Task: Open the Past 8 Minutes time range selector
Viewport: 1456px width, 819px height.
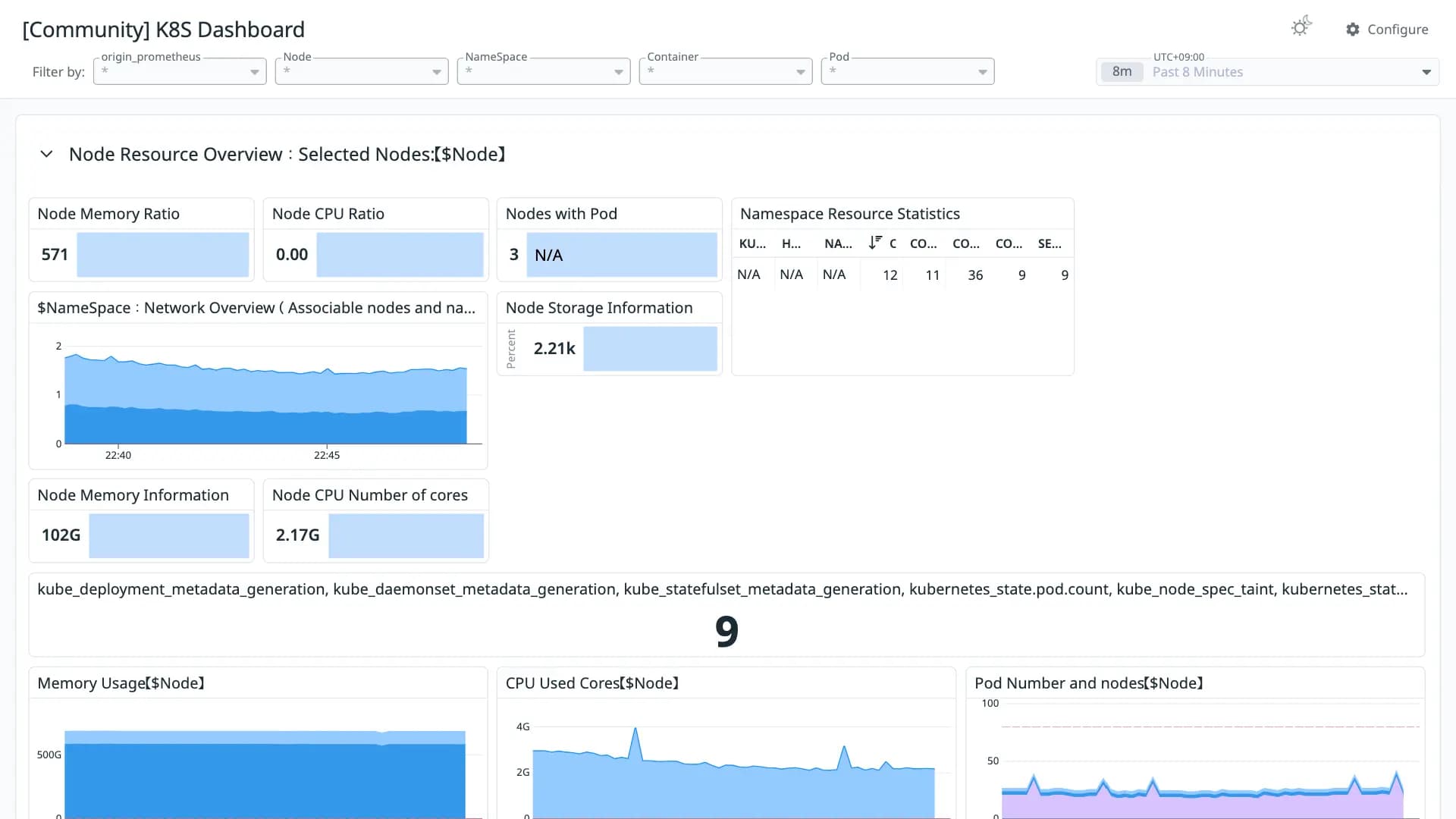Action: [1267, 72]
